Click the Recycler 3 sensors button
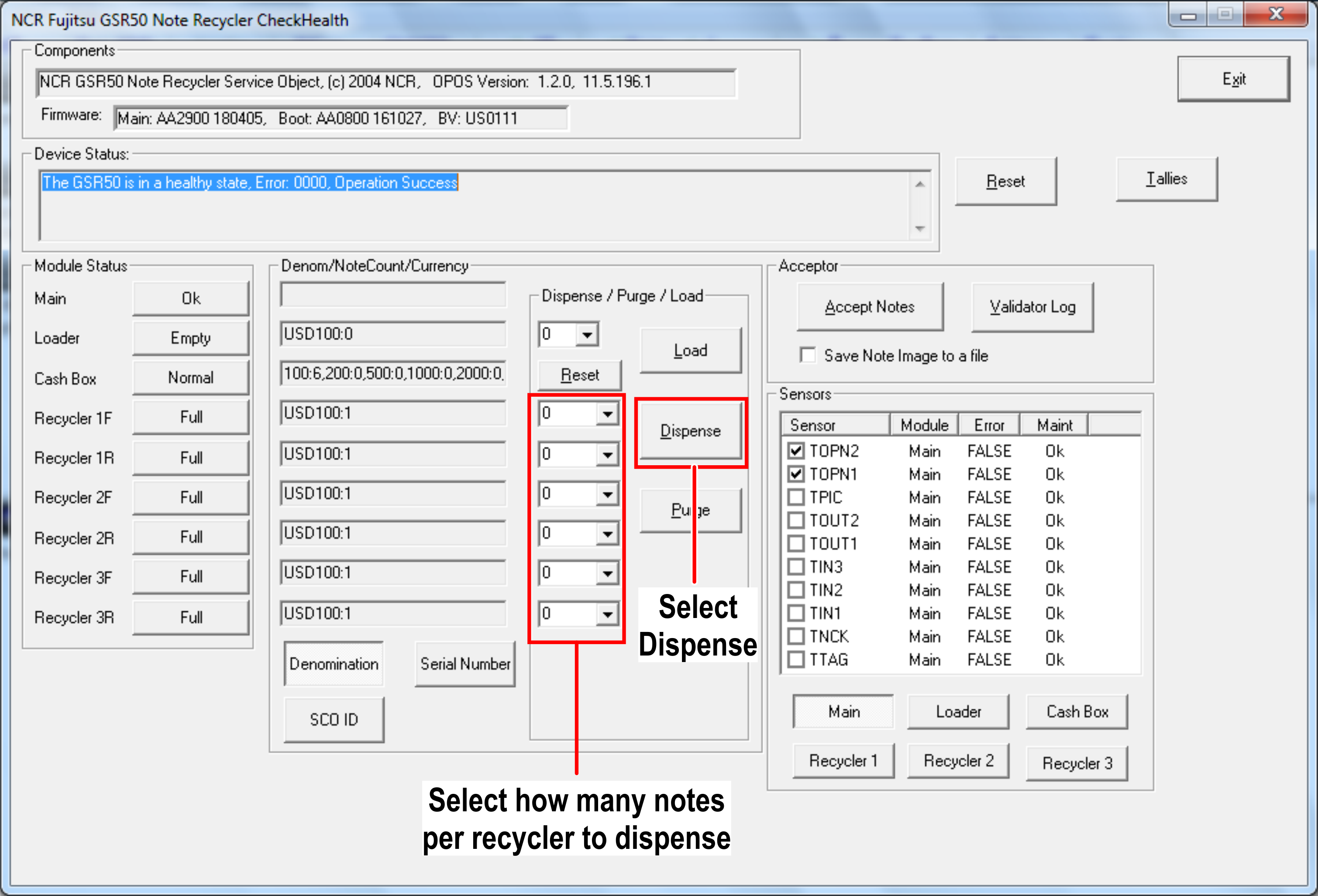This screenshot has height=896, width=1318. pyautogui.click(x=1077, y=763)
